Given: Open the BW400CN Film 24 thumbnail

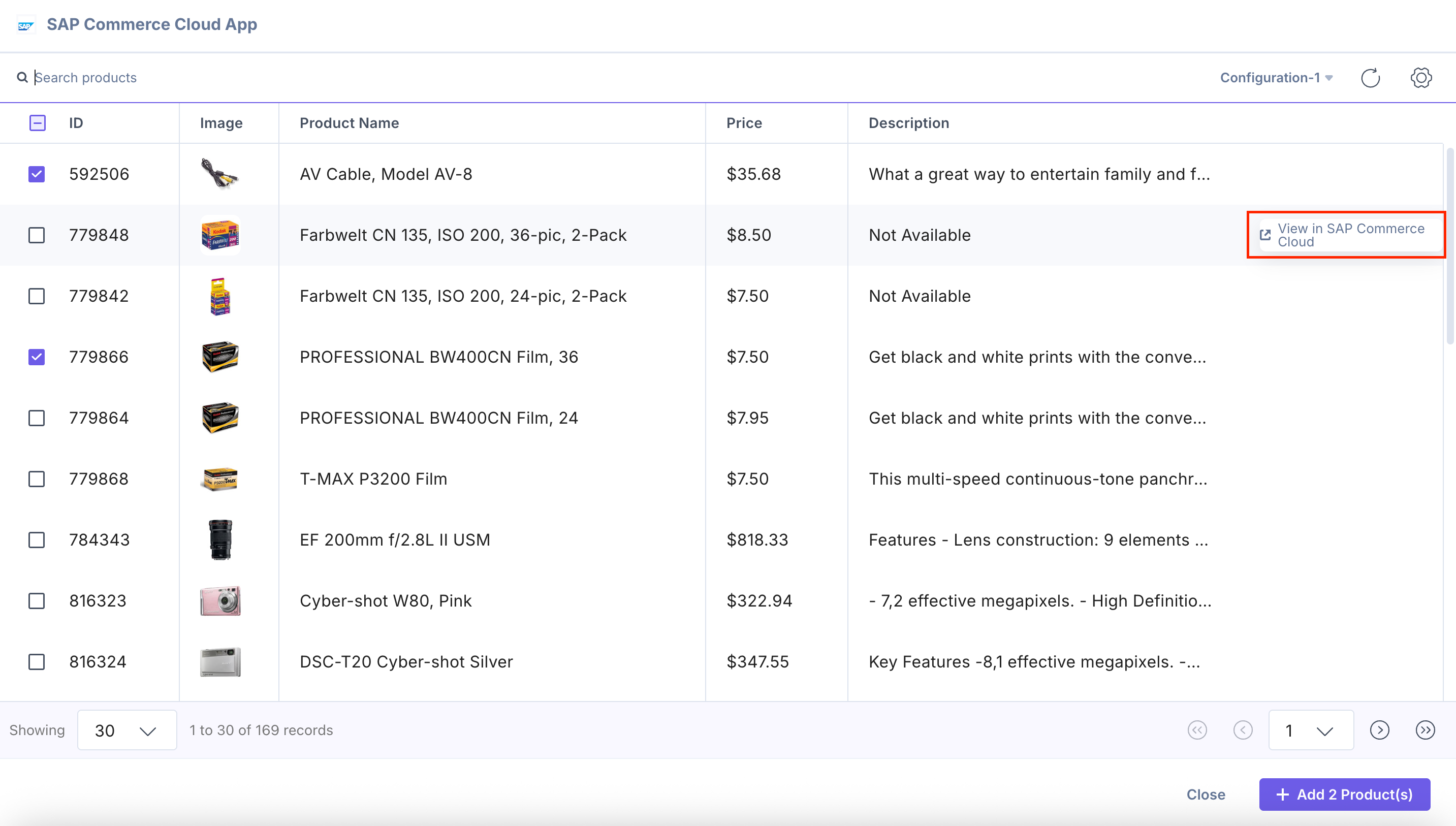Looking at the screenshot, I should (x=220, y=418).
